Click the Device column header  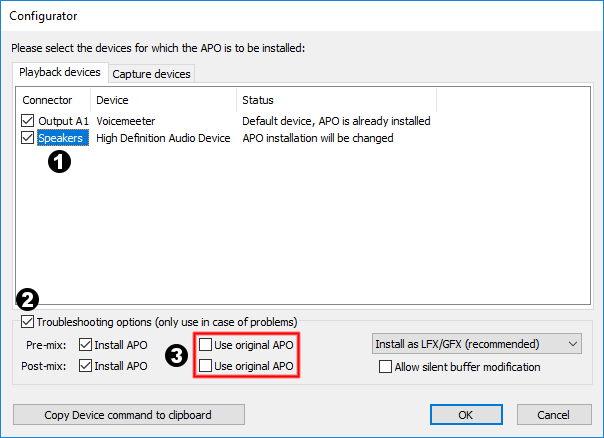coord(112,100)
